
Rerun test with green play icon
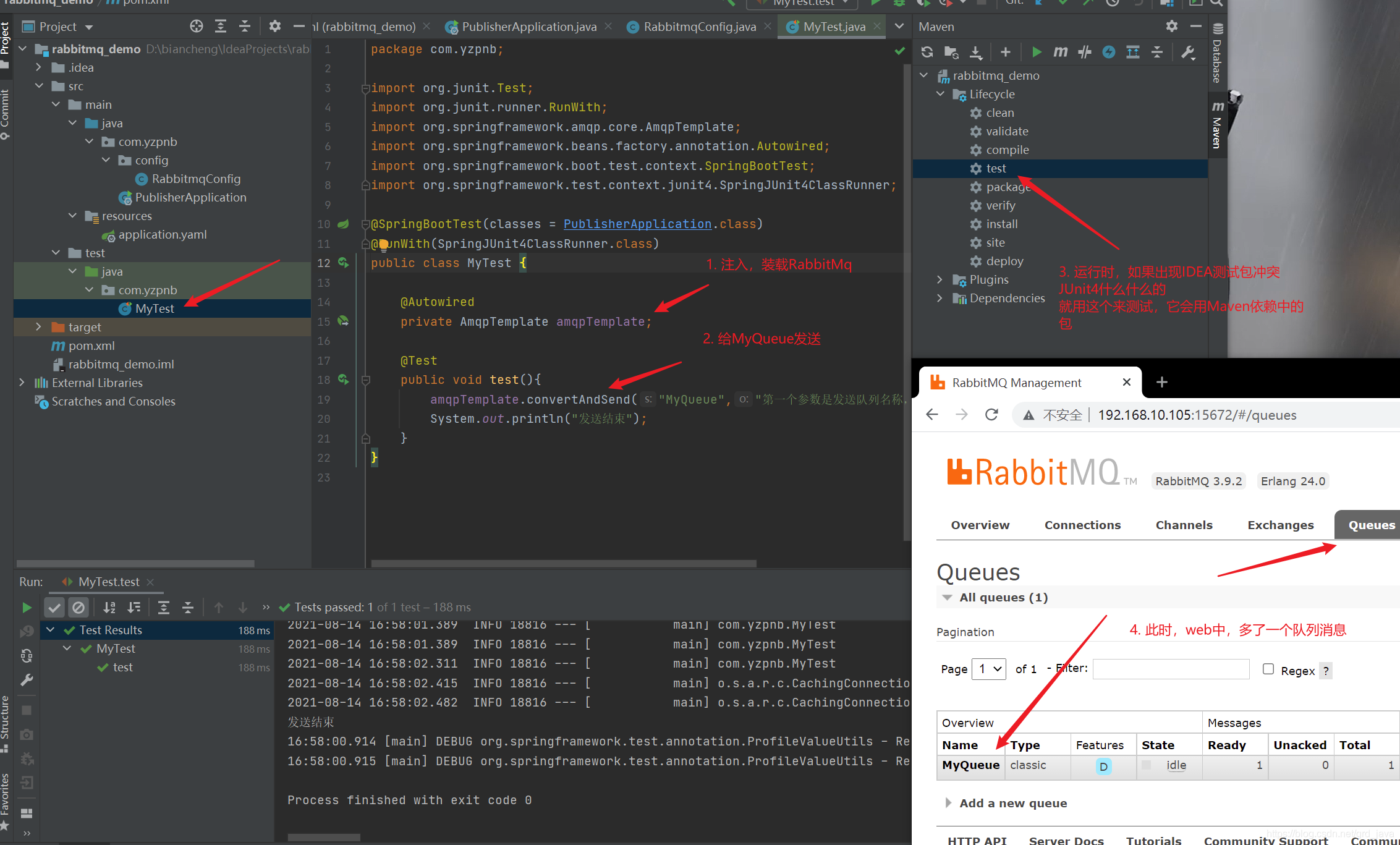[27, 608]
